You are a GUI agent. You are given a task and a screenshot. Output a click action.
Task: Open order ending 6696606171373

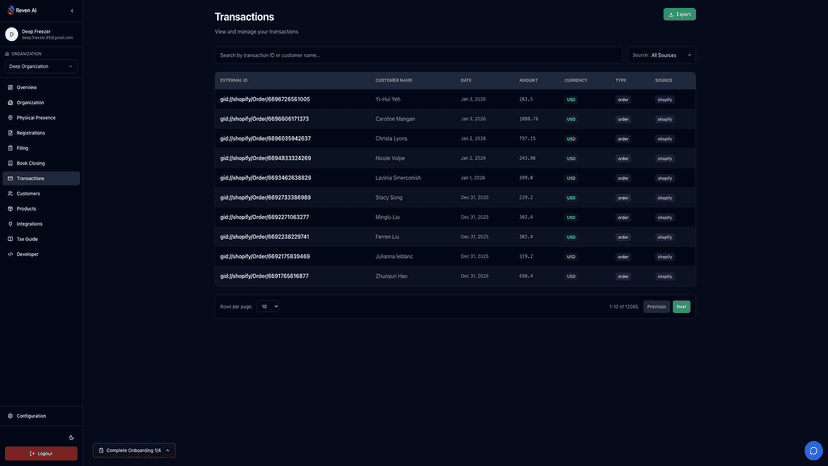[265, 119]
